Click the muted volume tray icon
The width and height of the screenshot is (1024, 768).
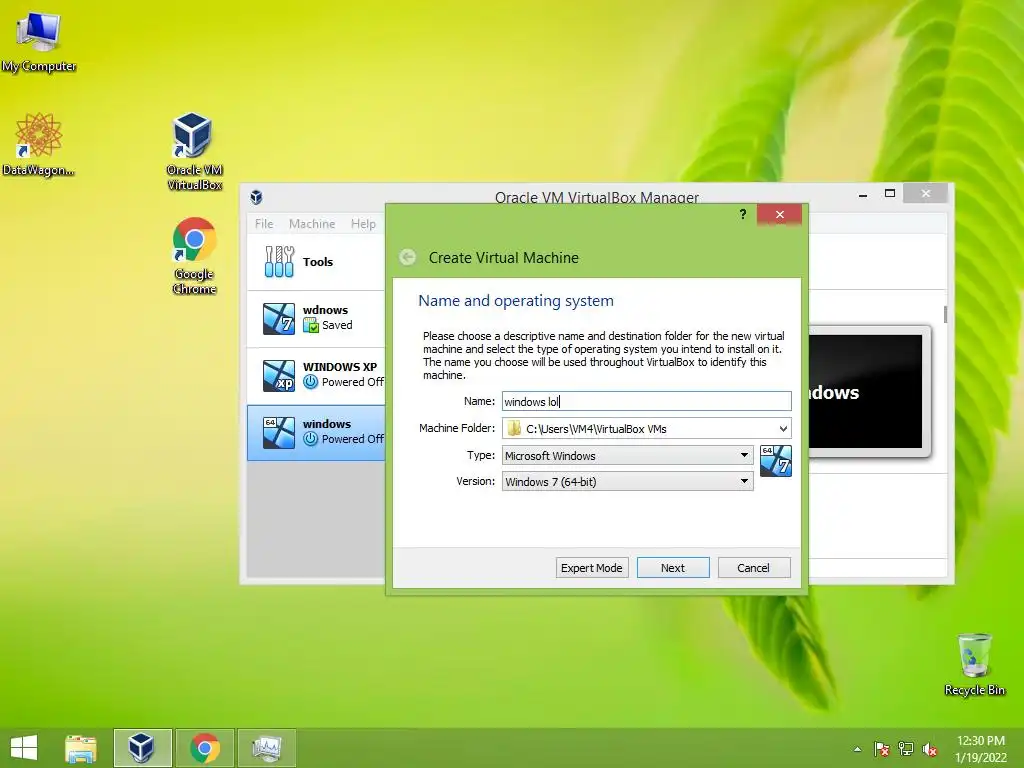point(930,749)
